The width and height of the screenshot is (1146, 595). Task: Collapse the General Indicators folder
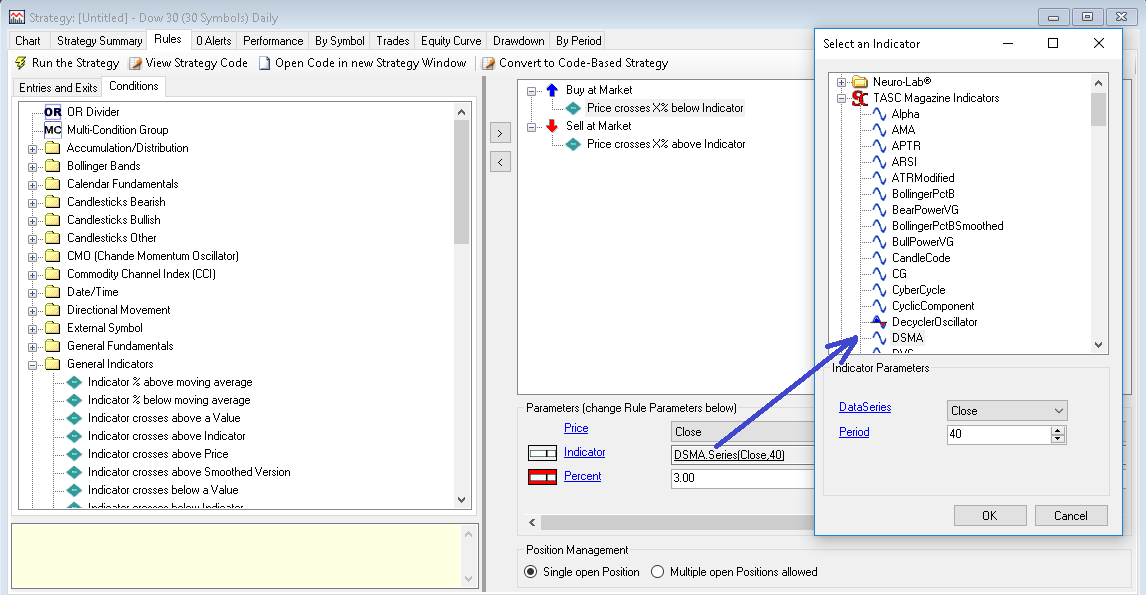[33, 364]
